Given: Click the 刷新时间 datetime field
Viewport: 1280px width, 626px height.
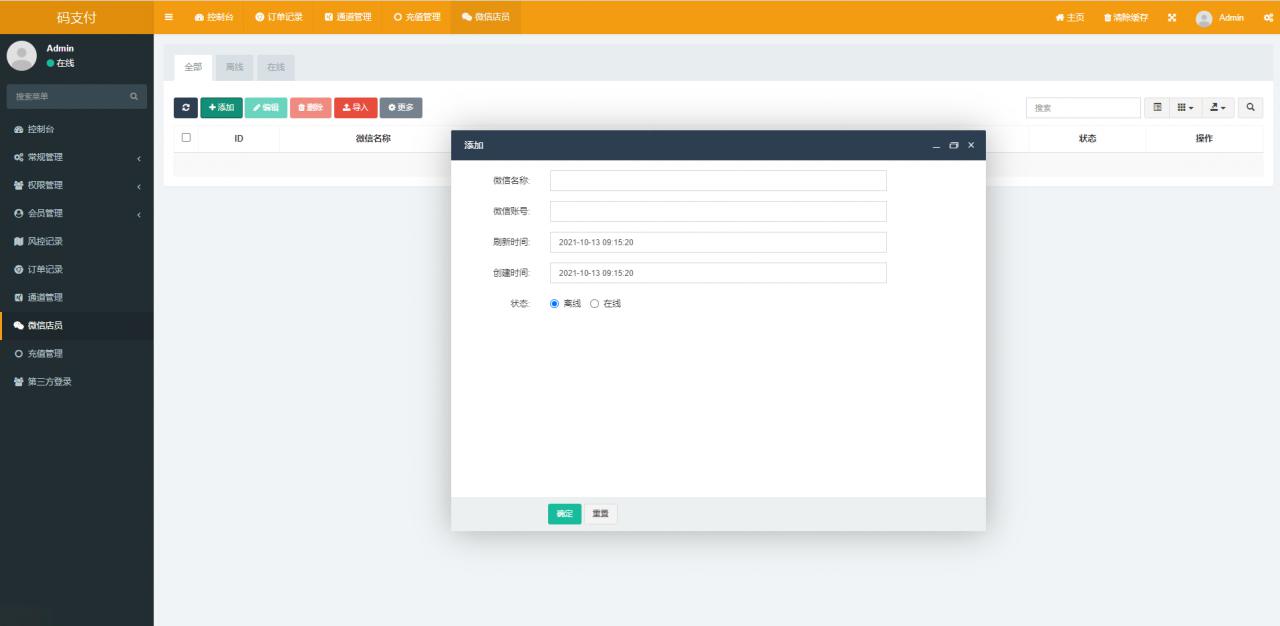Looking at the screenshot, I should point(718,242).
